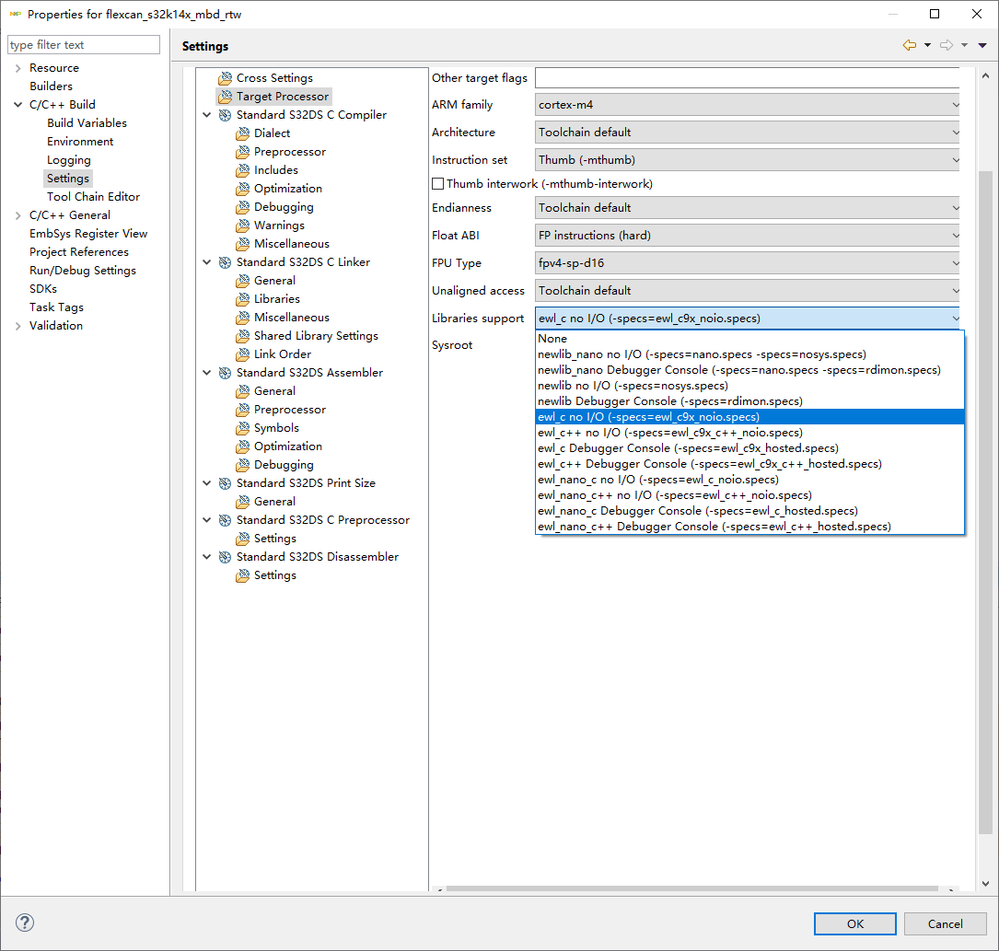
Task: Select ewl_c++ no I/O option
Action: 750,433
